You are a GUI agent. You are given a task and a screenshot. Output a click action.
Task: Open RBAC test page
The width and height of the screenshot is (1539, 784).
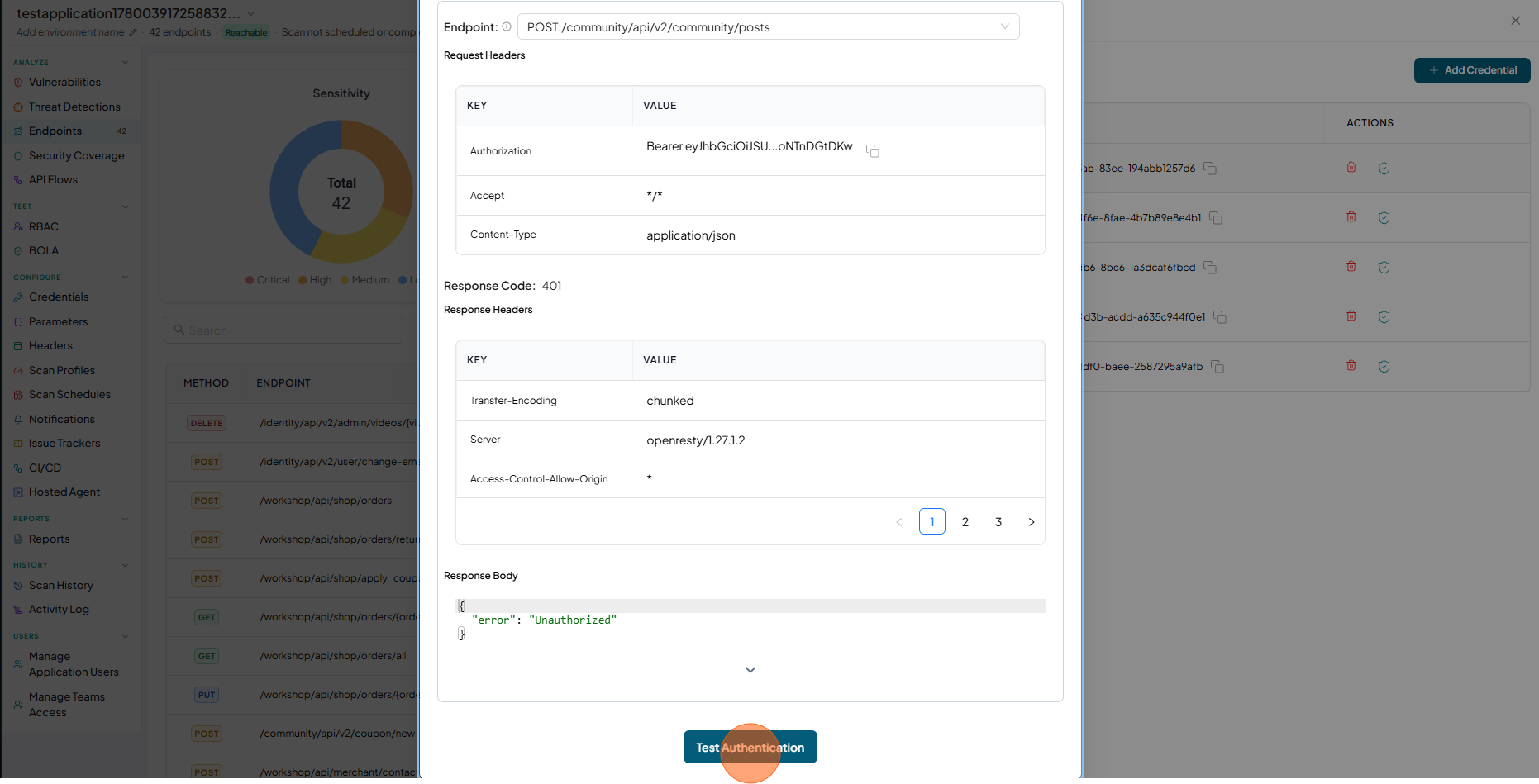(x=44, y=226)
